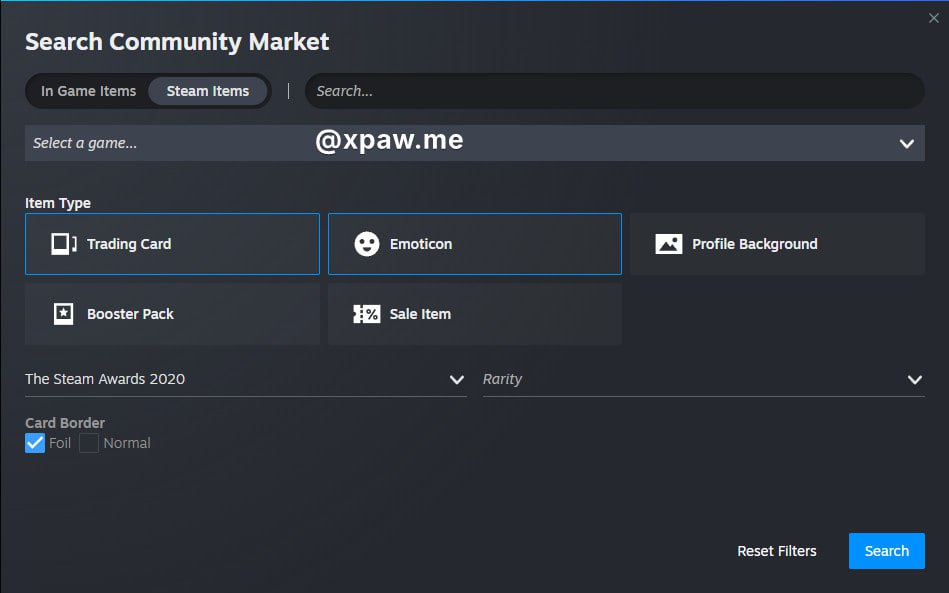Focus the Search text field
Screen dimensions: 949x593
click(612, 91)
